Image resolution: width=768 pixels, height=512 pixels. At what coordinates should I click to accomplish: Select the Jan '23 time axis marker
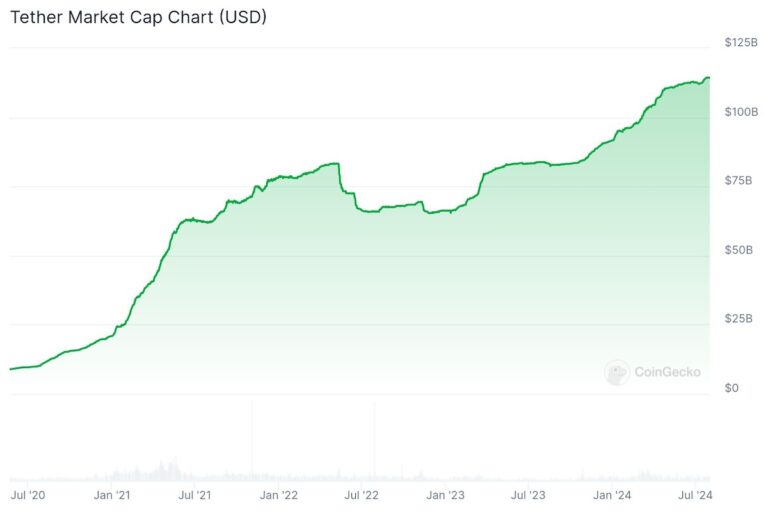tap(445, 495)
